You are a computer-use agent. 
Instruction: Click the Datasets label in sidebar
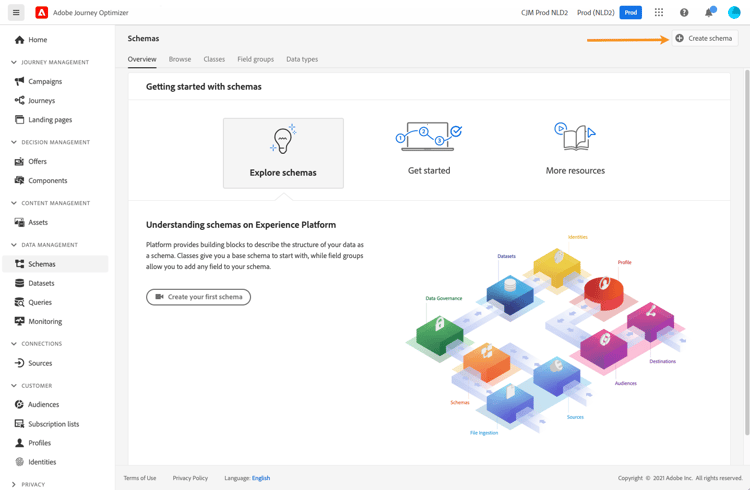41,283
